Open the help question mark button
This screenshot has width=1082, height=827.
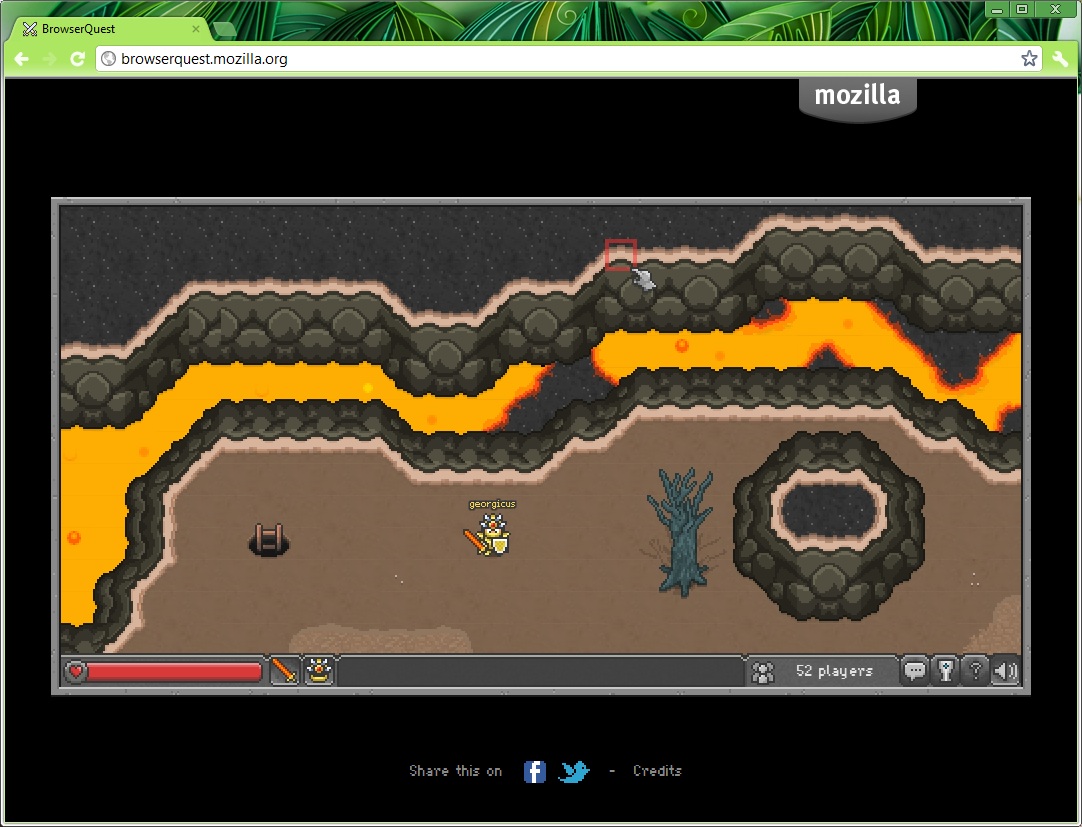[x=976, y=670]
